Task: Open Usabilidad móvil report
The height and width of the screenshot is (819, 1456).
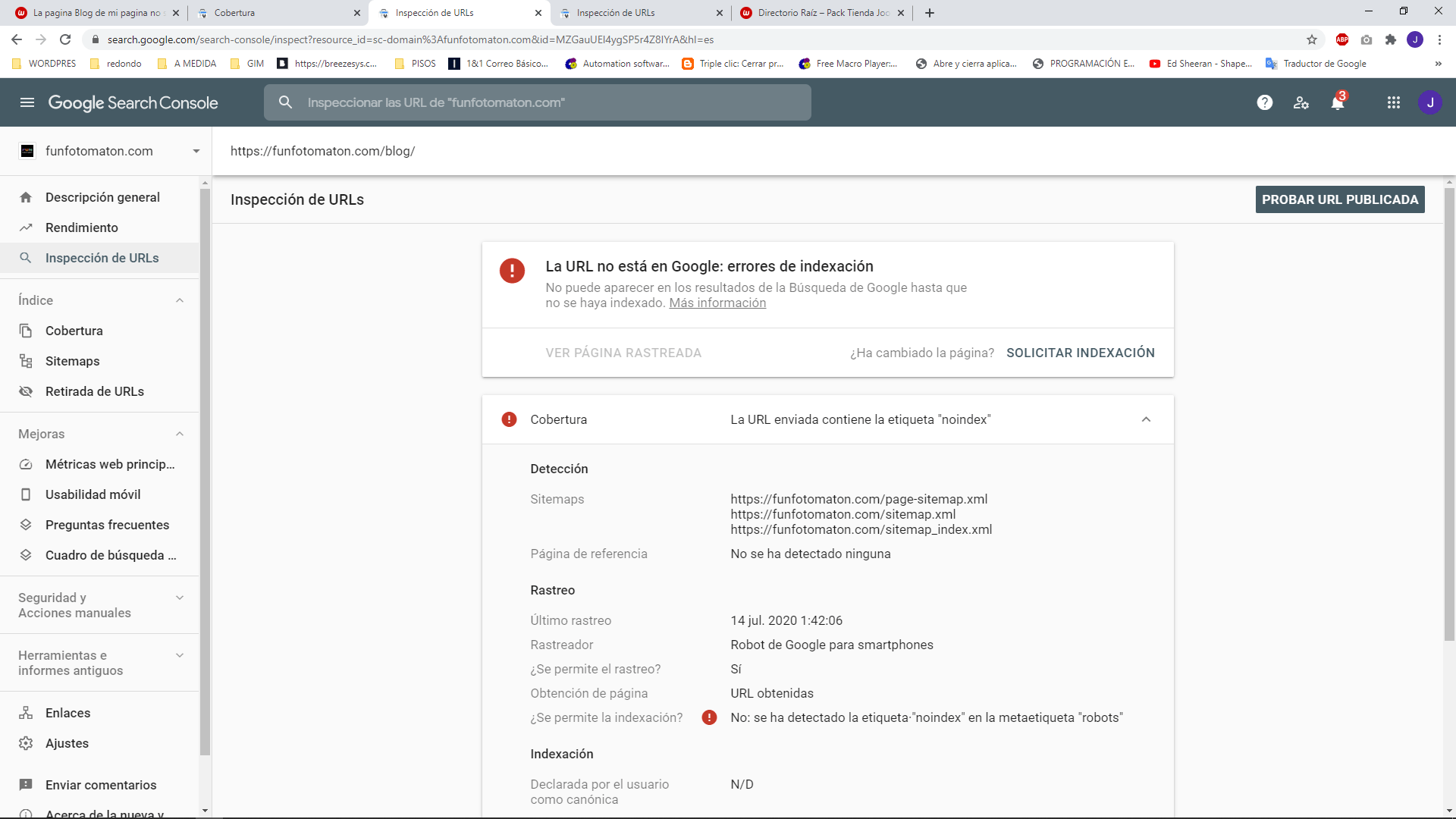Action: point(99,494)
